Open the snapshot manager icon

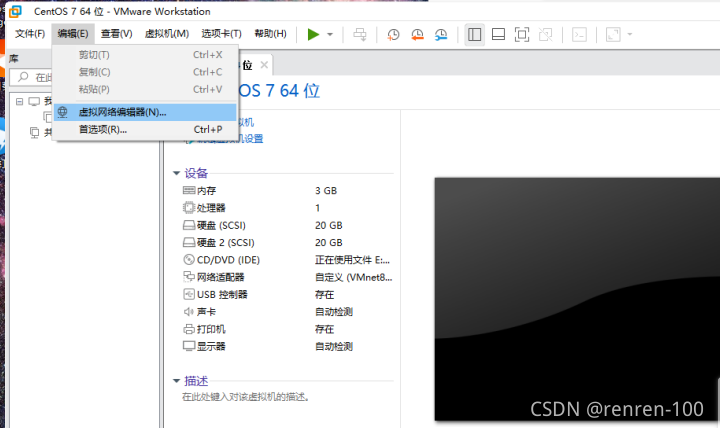(x=441, y=34)
